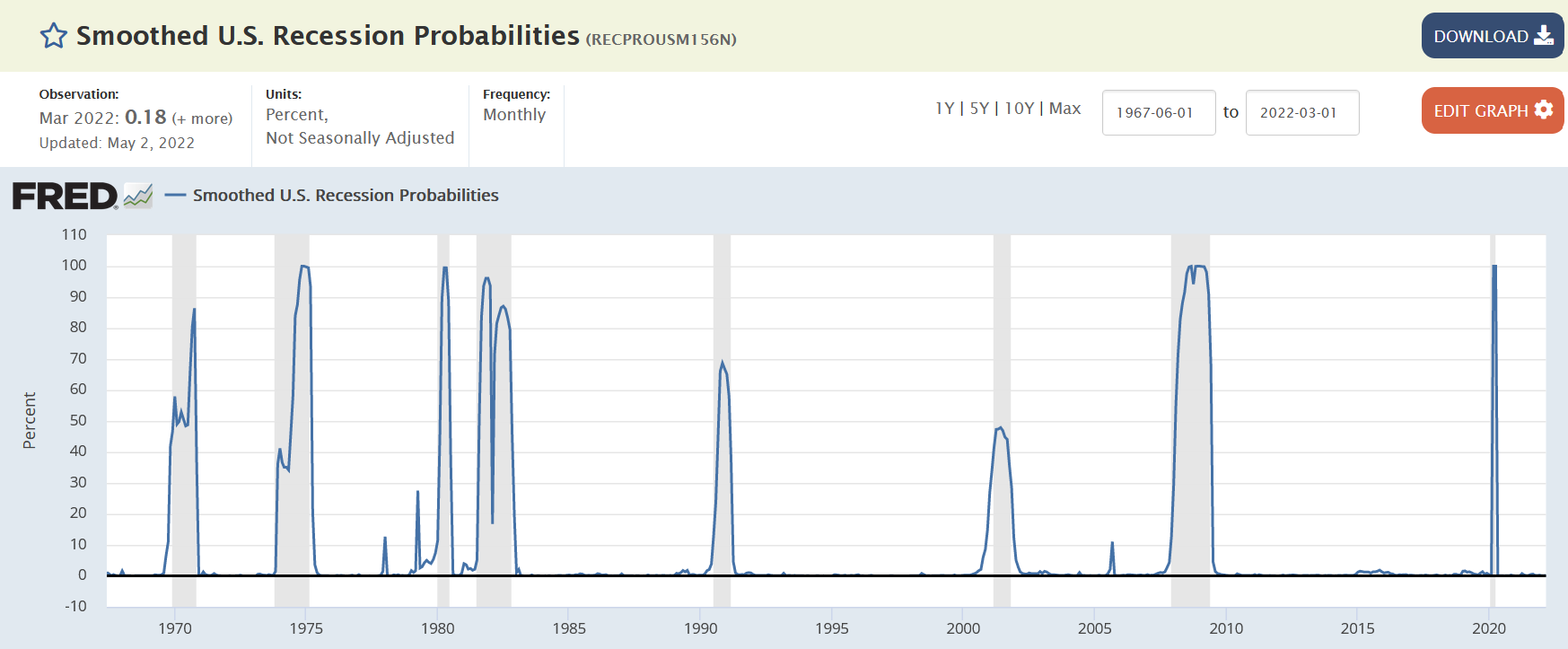Click the 2020 x-axis label
1568x649 pixels.
click(1489, 628)
